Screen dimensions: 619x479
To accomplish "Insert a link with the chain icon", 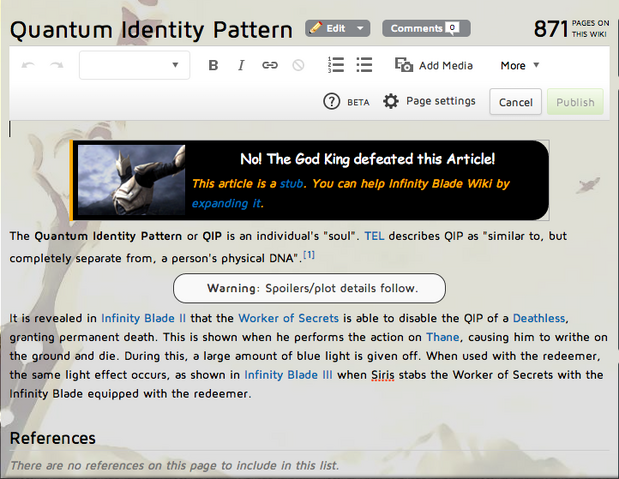I will pyautogui.click(x=270, y=65).
